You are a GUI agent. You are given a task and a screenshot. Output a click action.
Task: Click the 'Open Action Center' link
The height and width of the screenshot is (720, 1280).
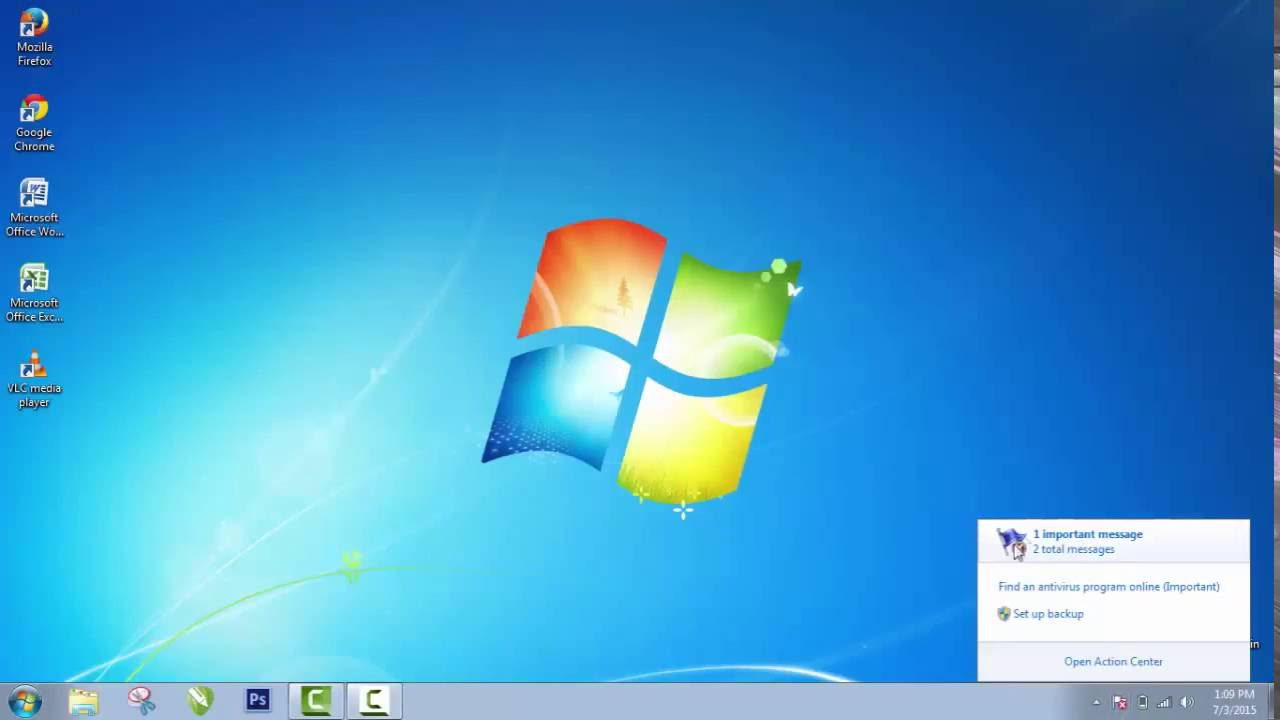(x=1113, y=662)
